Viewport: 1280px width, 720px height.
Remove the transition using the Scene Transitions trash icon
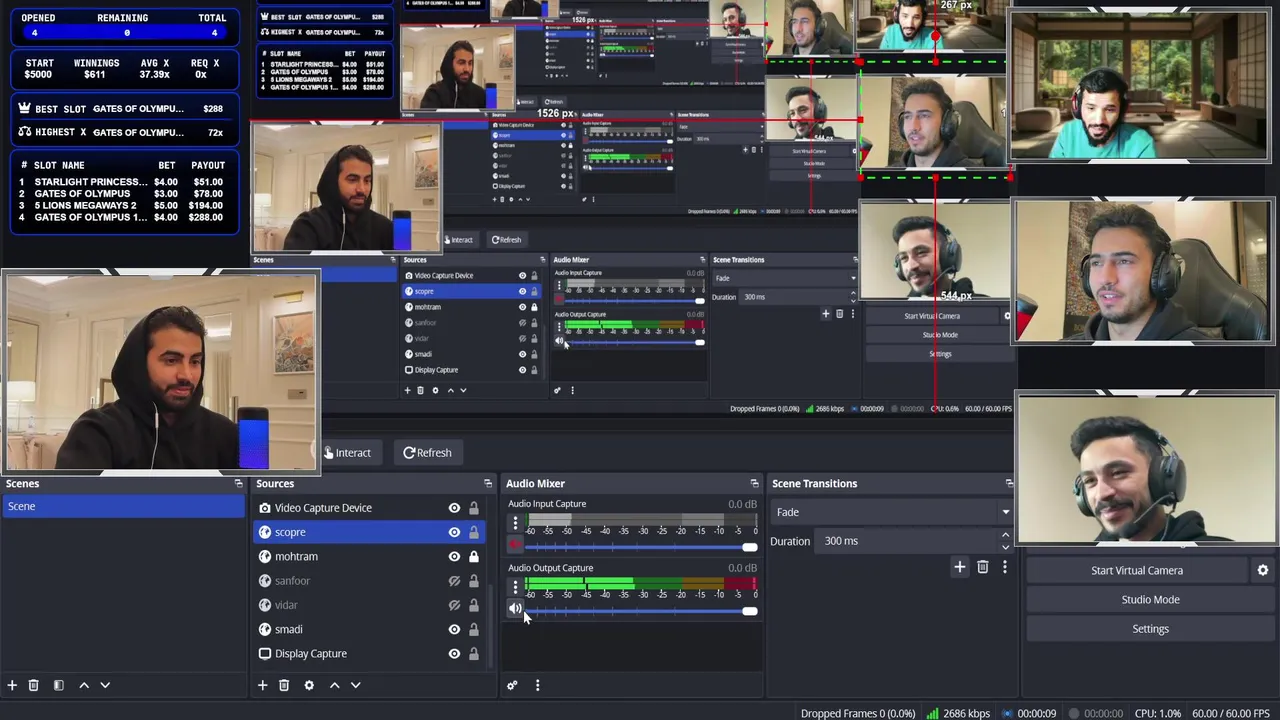982,567
